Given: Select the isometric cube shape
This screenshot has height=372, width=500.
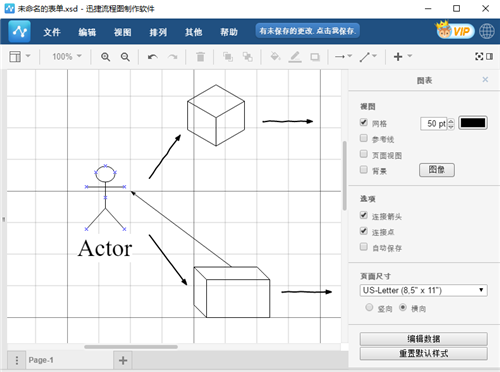Looking at the screenshot, I should pos(216,115).
